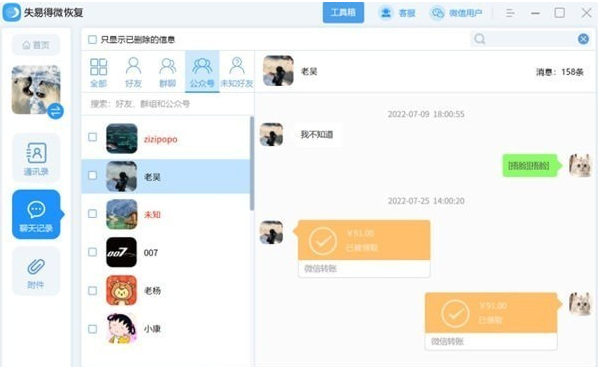601x367 pixels.
Task: Click 小康's cartoon girl avatar
Action: click(x=122, y=328)
